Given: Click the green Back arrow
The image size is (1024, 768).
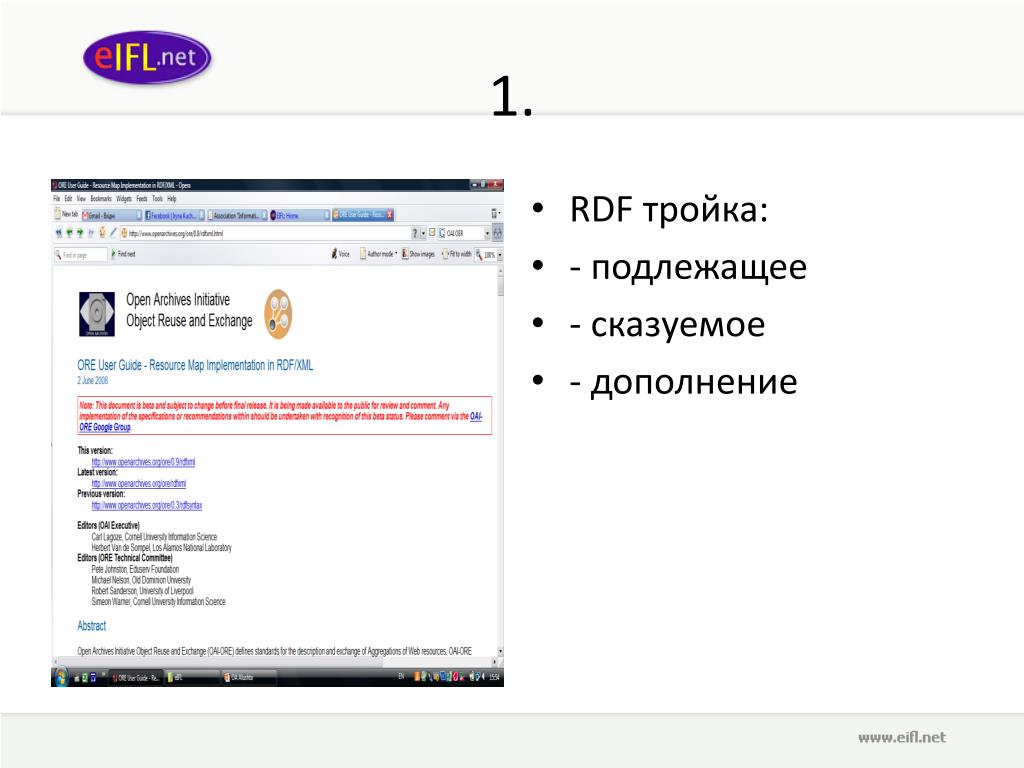Looking at the screenshot, I should tap(69, 233).
